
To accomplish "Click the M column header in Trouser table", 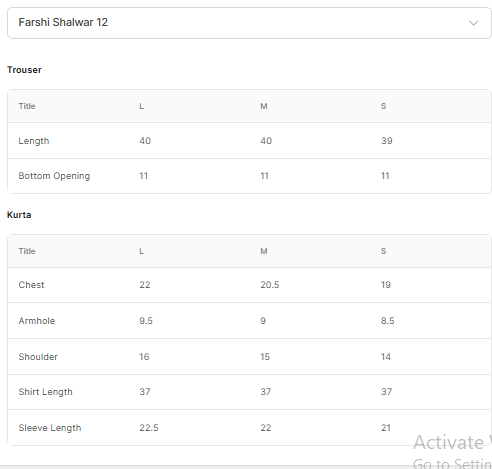I will click(x=264, y=106).
